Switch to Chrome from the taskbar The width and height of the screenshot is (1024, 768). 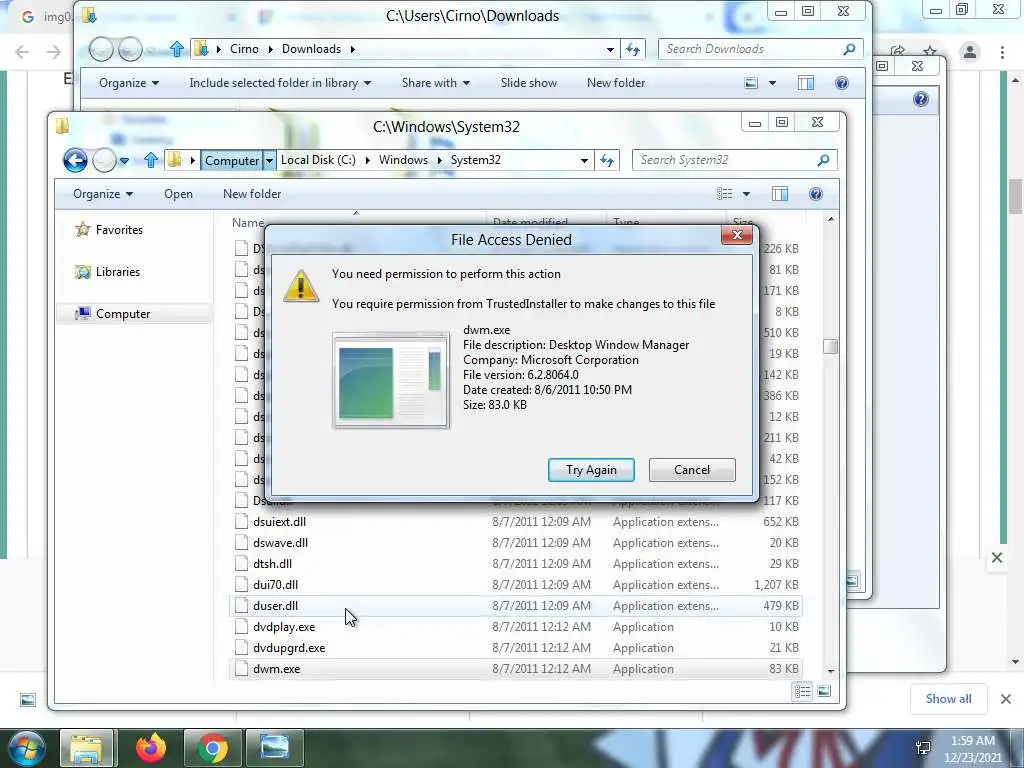212,748
